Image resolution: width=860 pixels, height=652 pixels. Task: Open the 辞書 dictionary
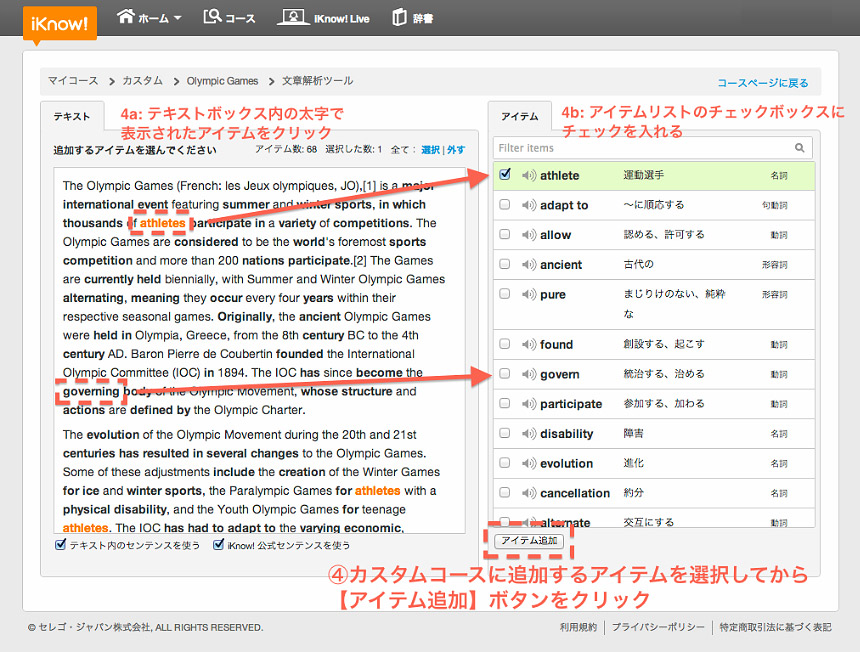[x=413, y=18]
